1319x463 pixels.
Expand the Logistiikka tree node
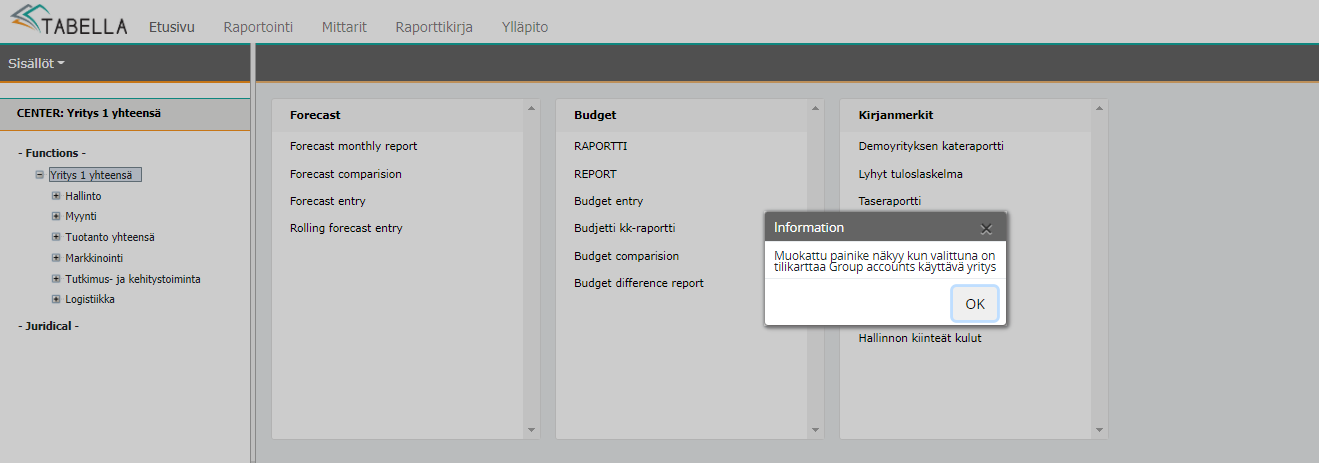[x=56, y=299]
